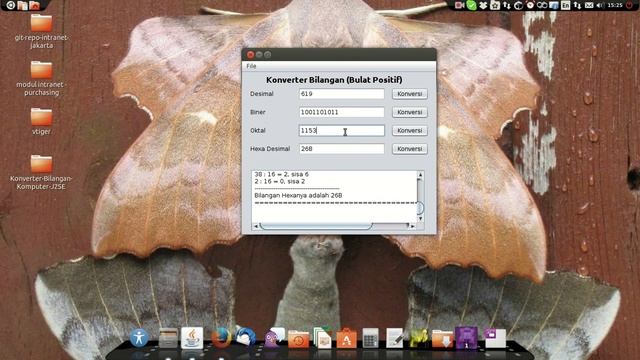Click the 15:25 clock in top panel
Viewport: 640px width, 360px height.
(x=614, y=5)
